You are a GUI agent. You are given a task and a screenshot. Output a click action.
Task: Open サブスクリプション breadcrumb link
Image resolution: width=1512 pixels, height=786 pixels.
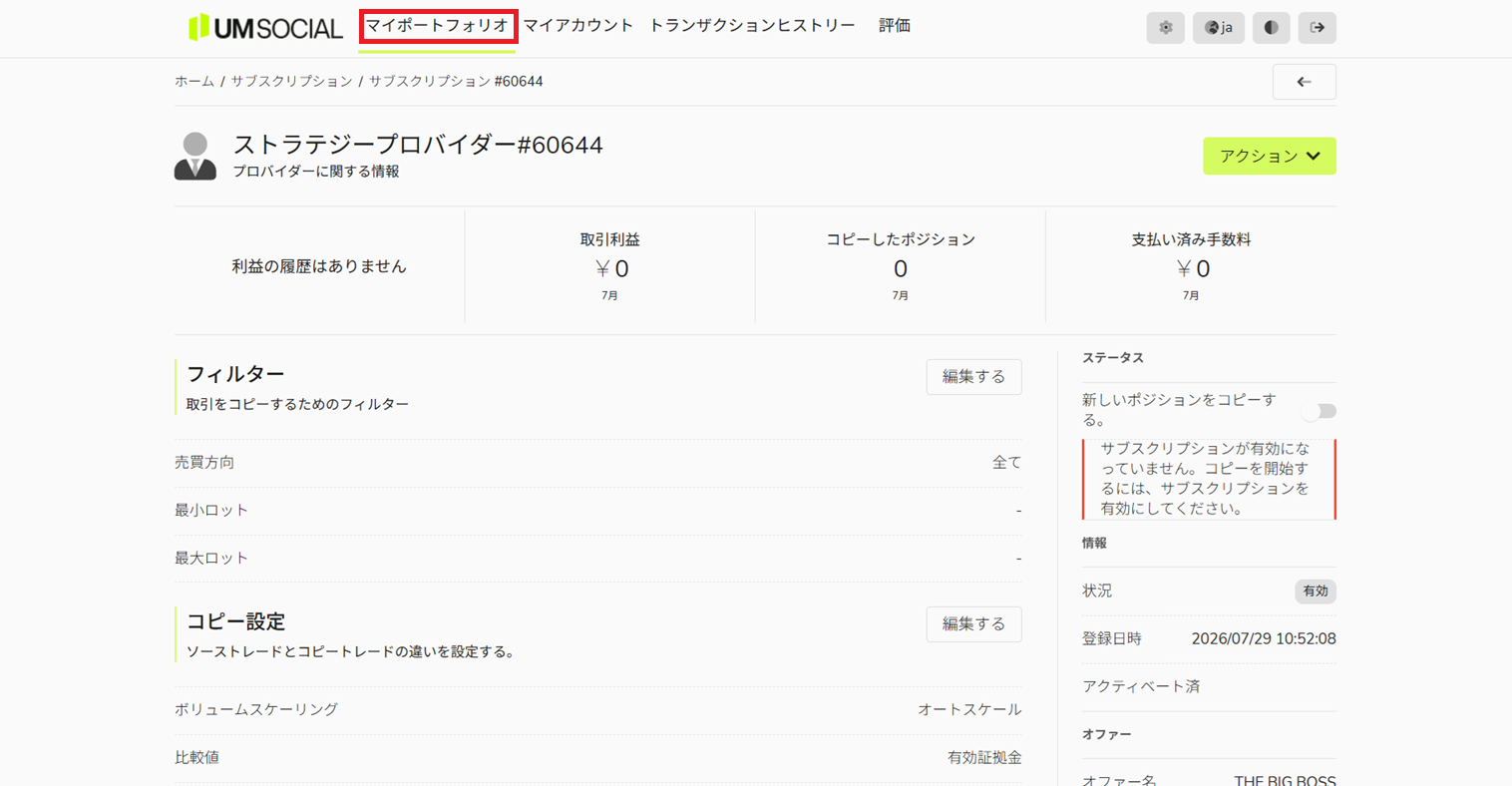[x=292, y=81]
